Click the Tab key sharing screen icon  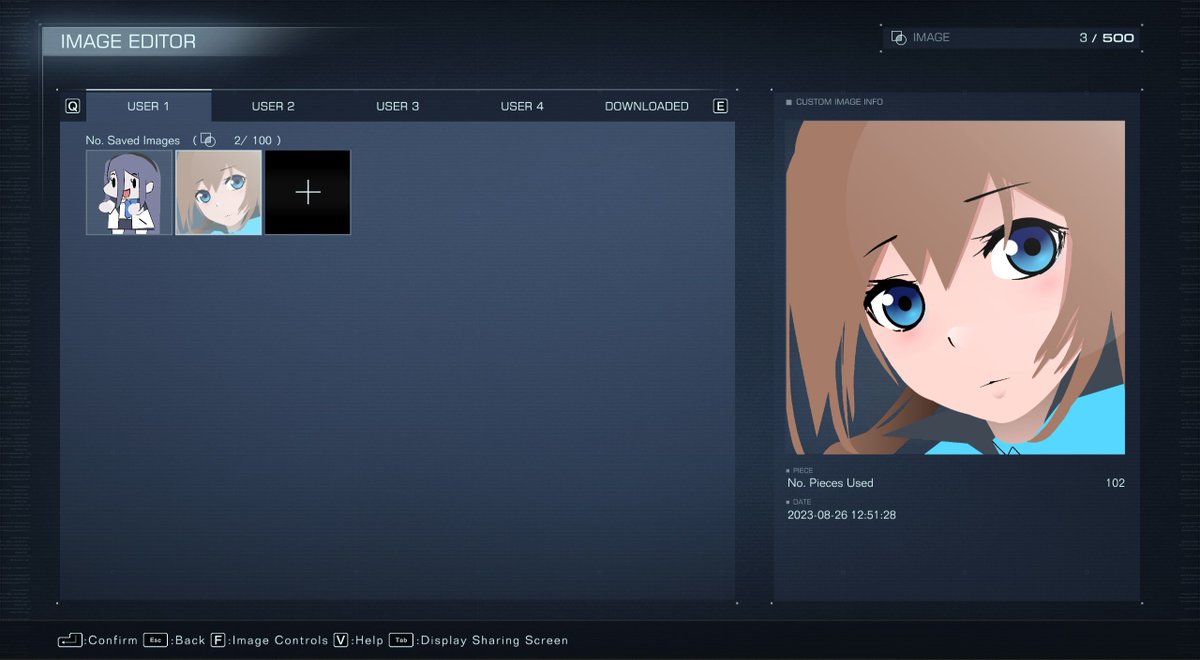pyautogui.click(x=402, y=640)
